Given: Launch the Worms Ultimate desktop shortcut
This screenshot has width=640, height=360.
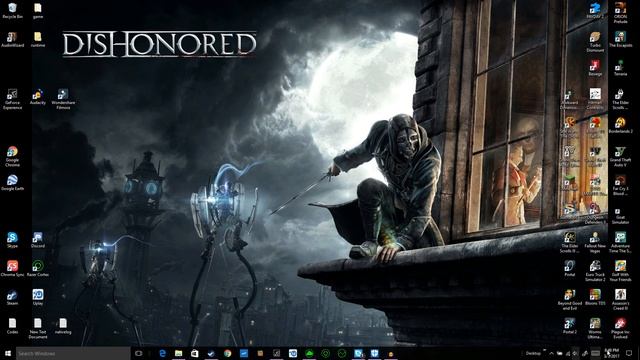Looking at the screenshot, I should pos(595,329).
